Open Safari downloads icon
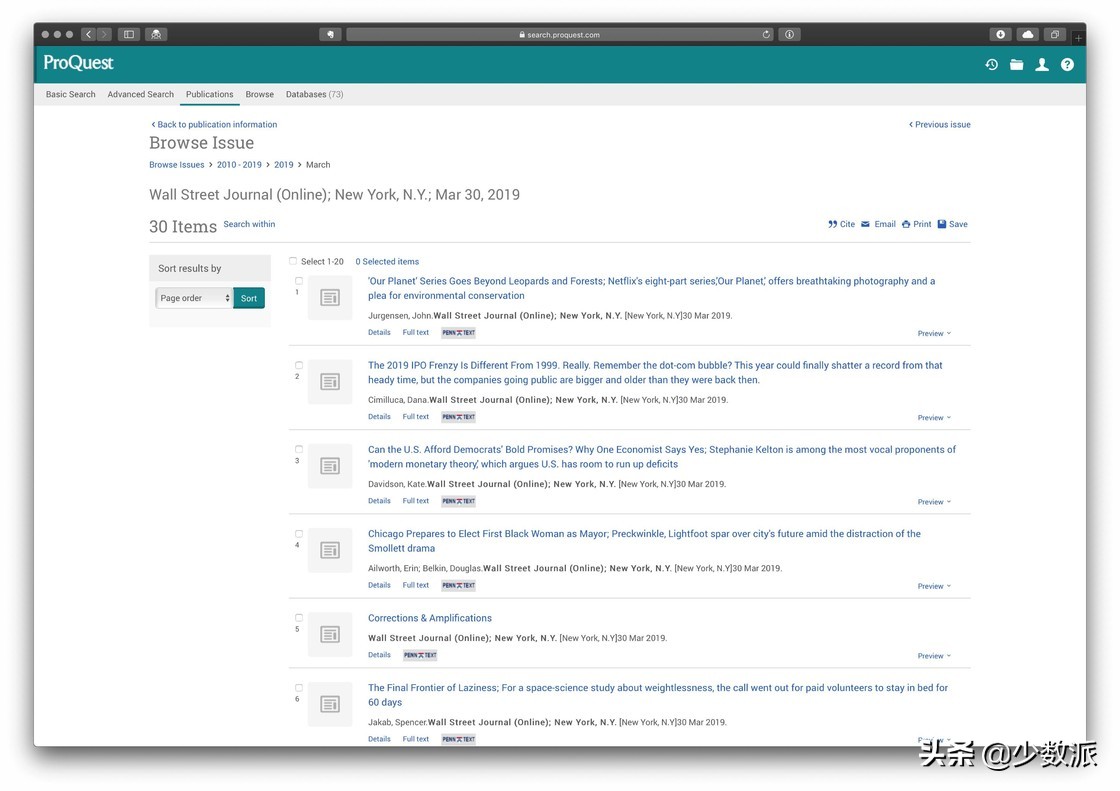The height and width of the screenshot is (791, 1120). coord(1000,34)
